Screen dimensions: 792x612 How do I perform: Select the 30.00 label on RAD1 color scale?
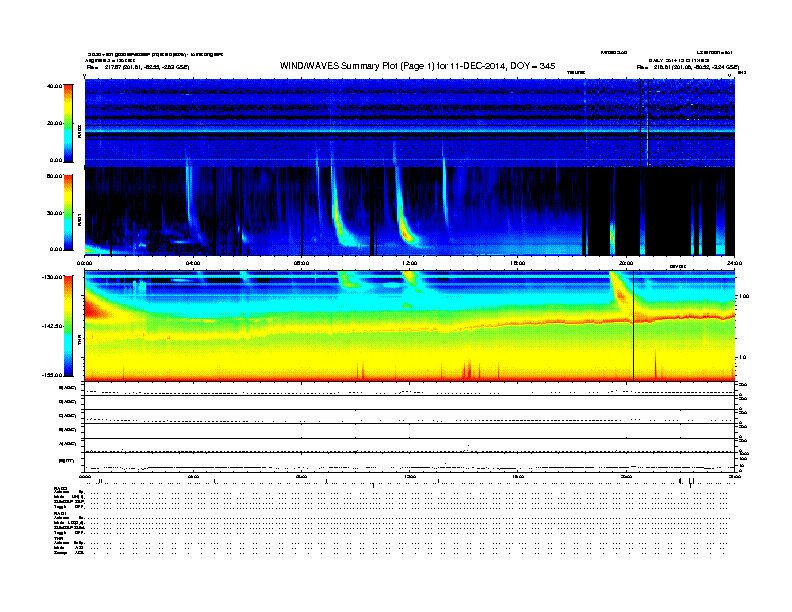[x=54, y=213]
